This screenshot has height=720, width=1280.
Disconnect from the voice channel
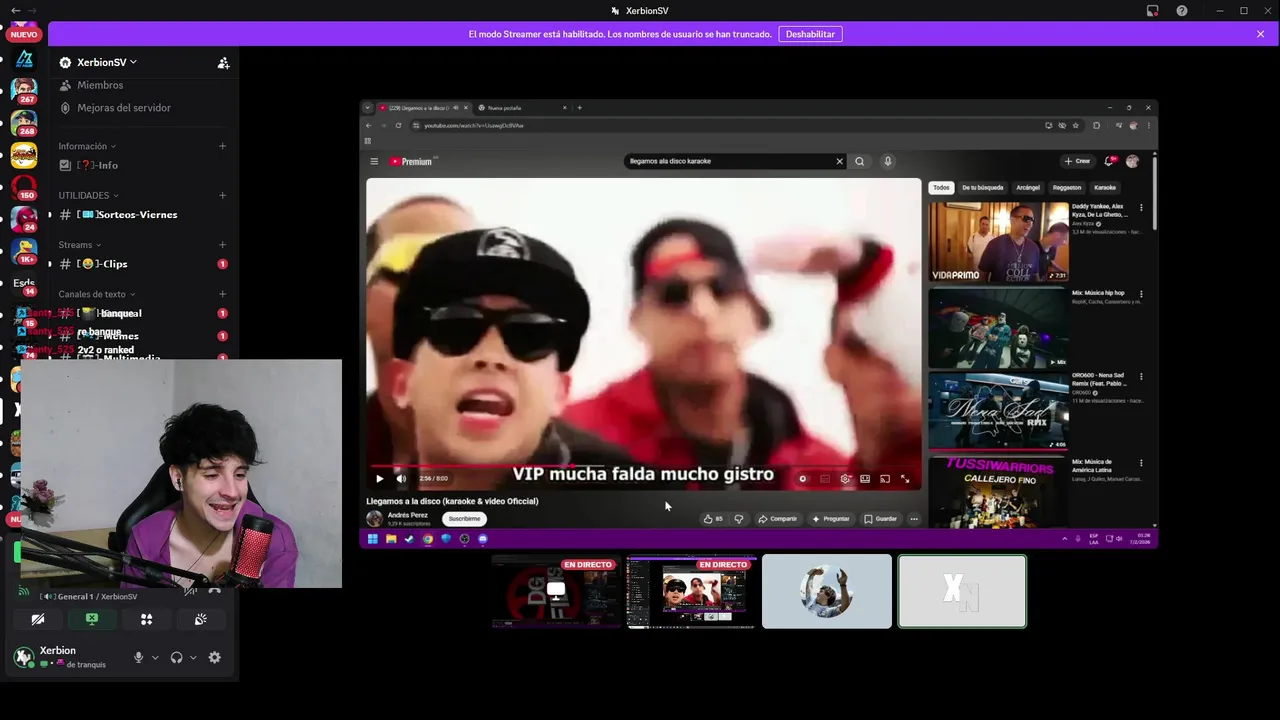click(215, 590)
